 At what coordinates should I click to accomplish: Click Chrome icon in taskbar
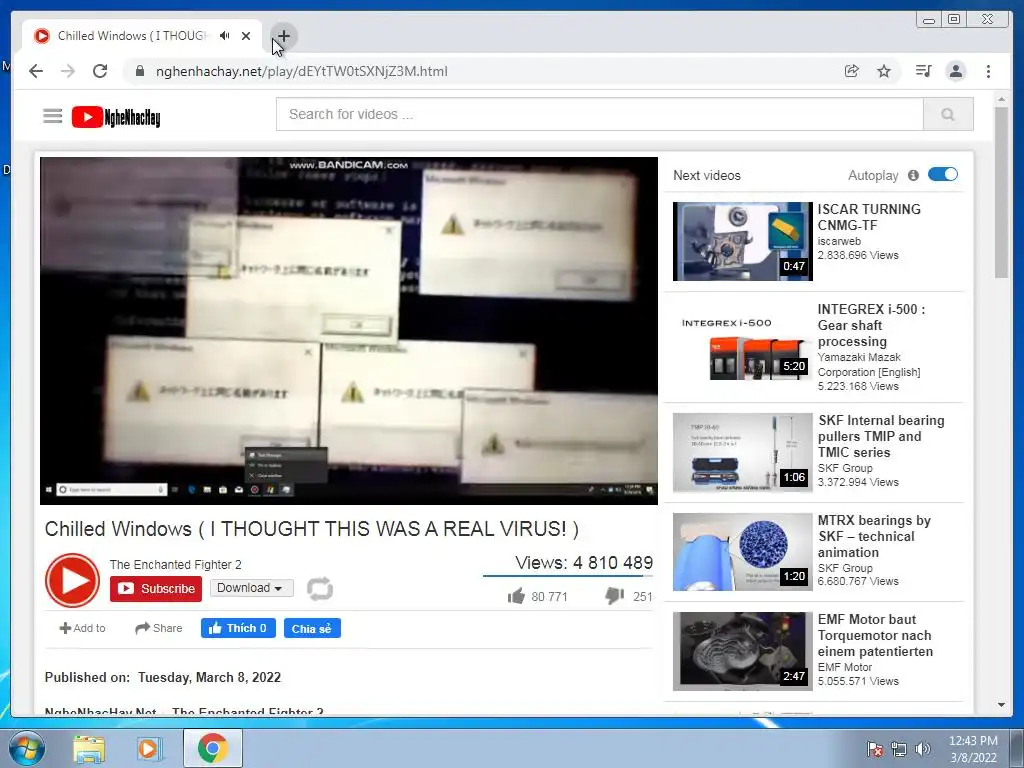pos(212,748)
